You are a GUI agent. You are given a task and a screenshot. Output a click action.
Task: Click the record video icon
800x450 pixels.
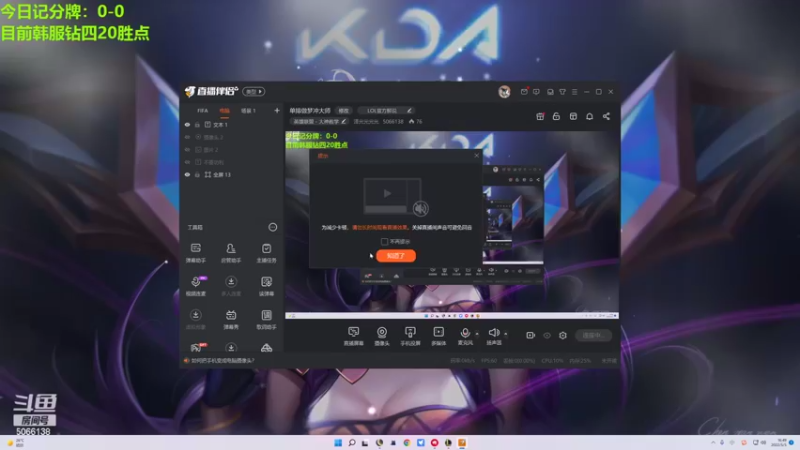531,335
